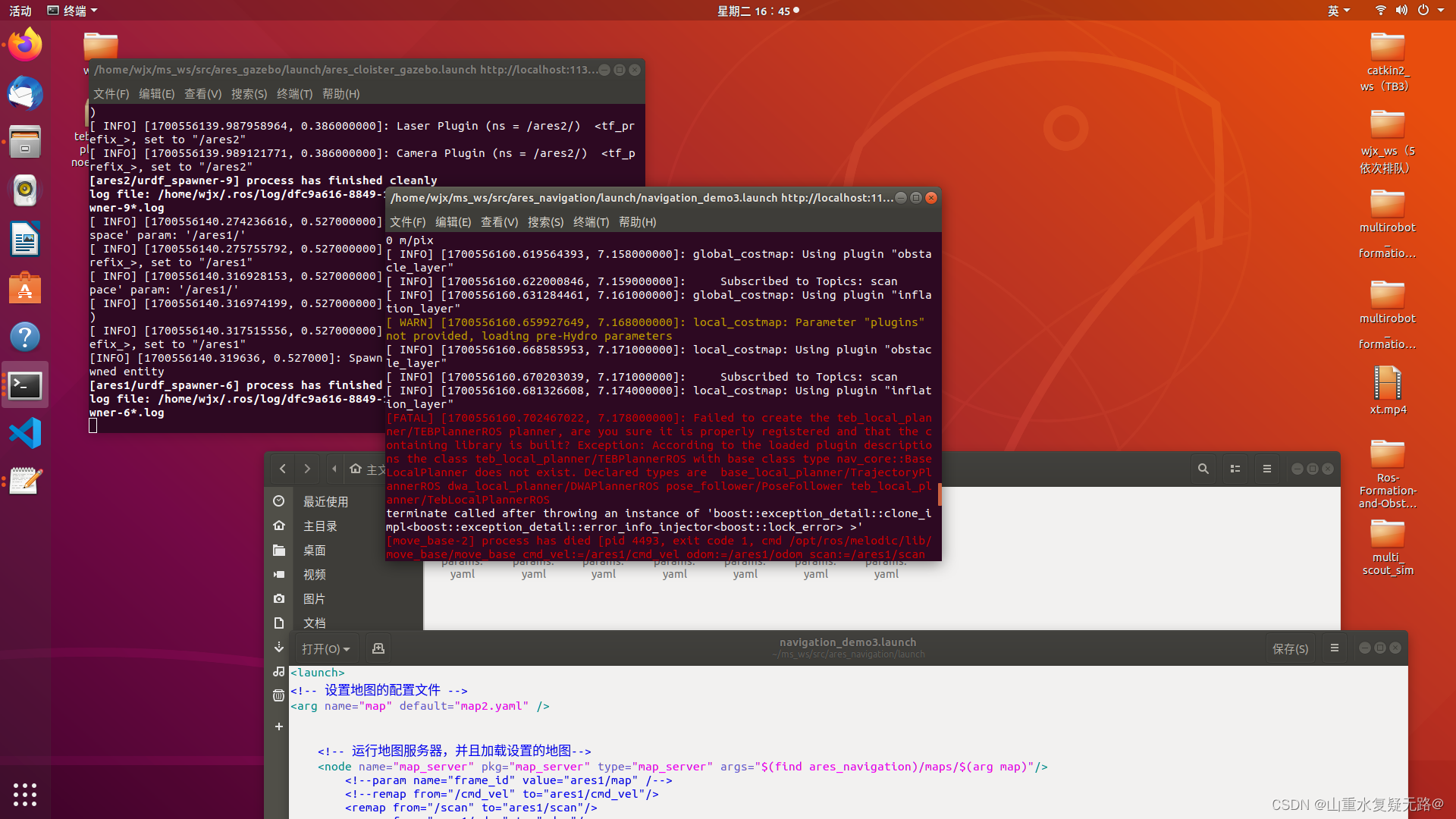Click the Wi-Fi status icon
Viewport: 1456px width, 819px height.
(x=1380, y=11)
